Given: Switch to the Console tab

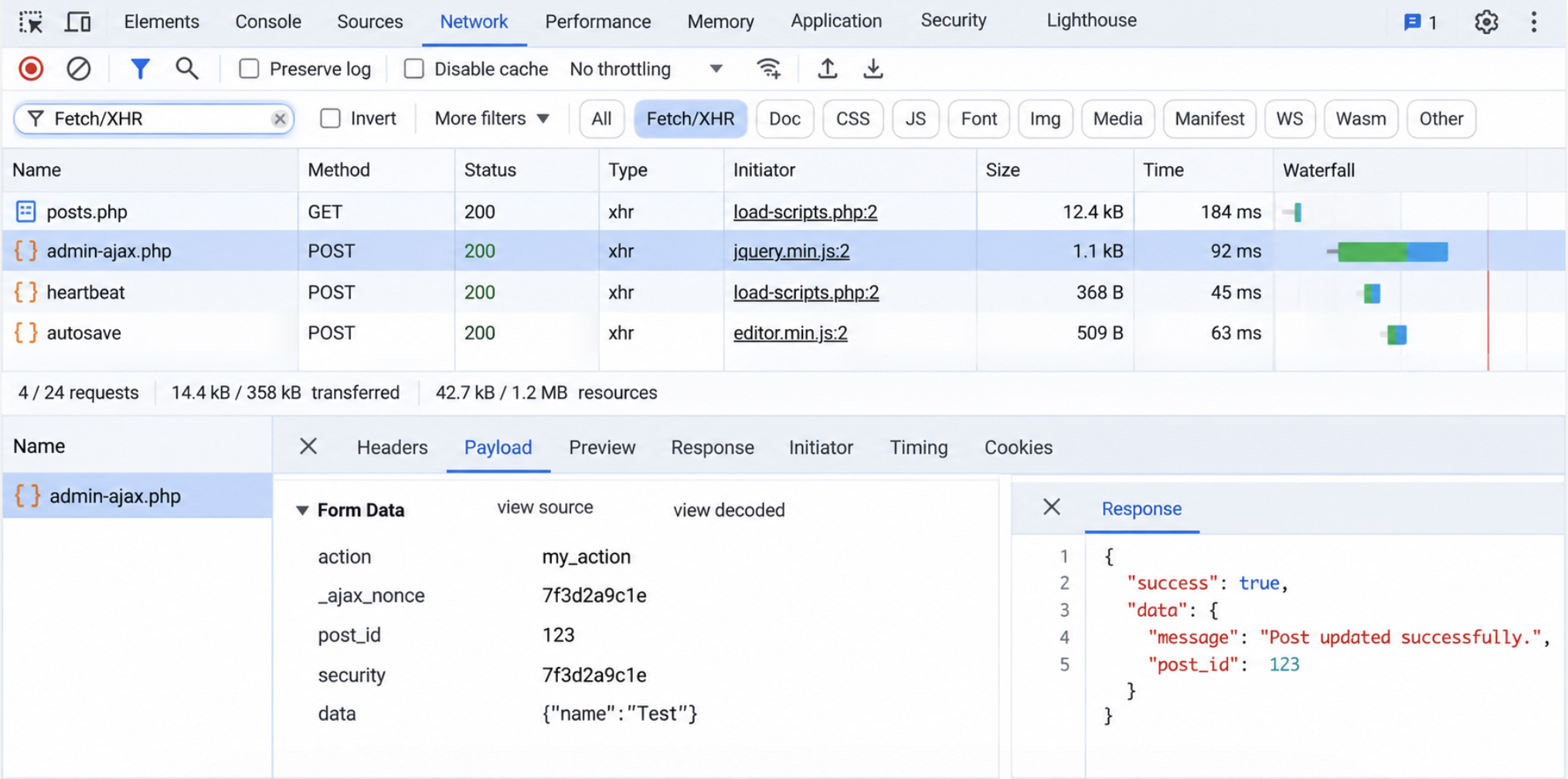Looking at the screenshot, I should coord(268,22).
